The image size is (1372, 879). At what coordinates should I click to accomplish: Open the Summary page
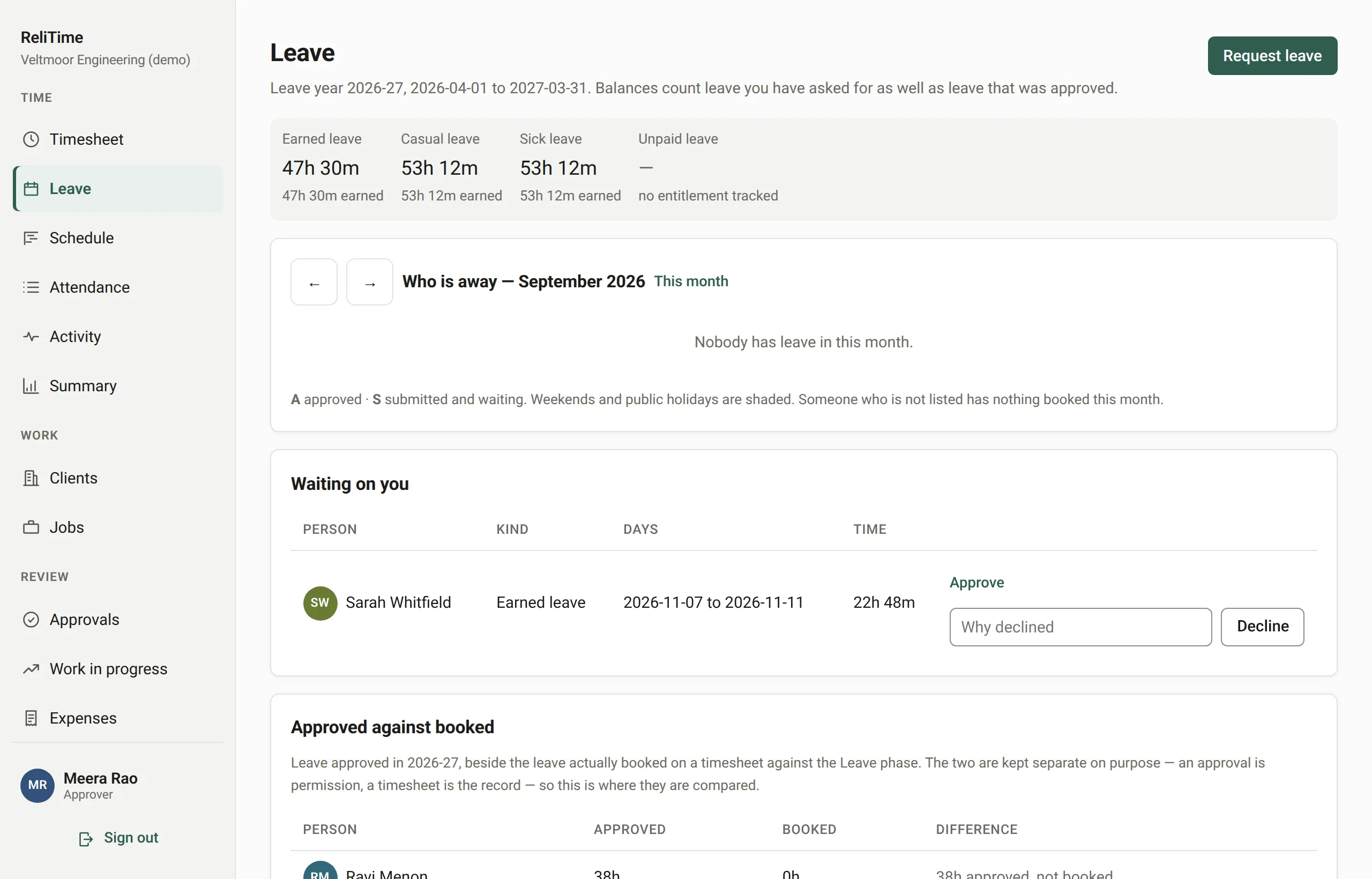pyautogui.click(x=117, y=386)
